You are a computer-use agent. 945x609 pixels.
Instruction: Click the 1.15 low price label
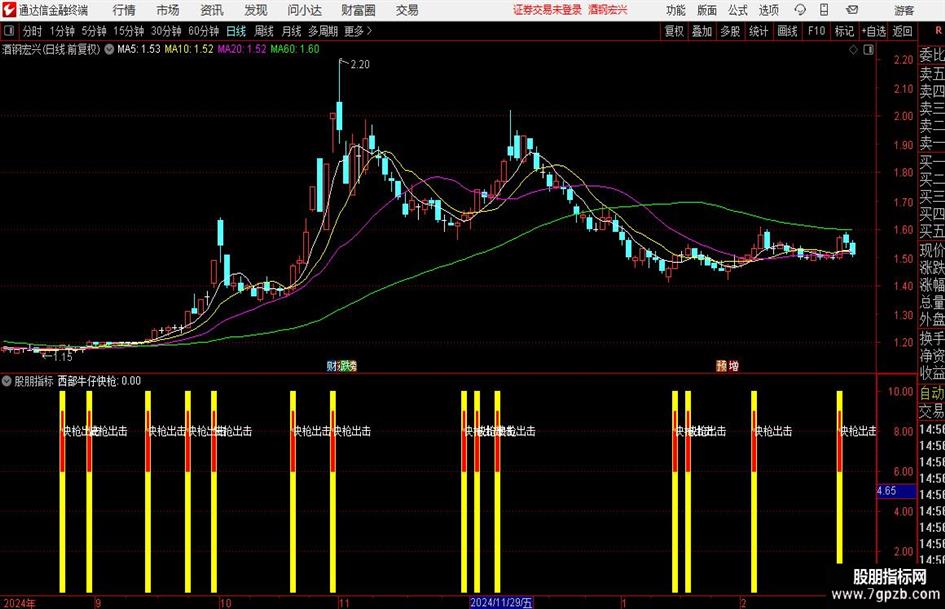(x=63, y=356)
